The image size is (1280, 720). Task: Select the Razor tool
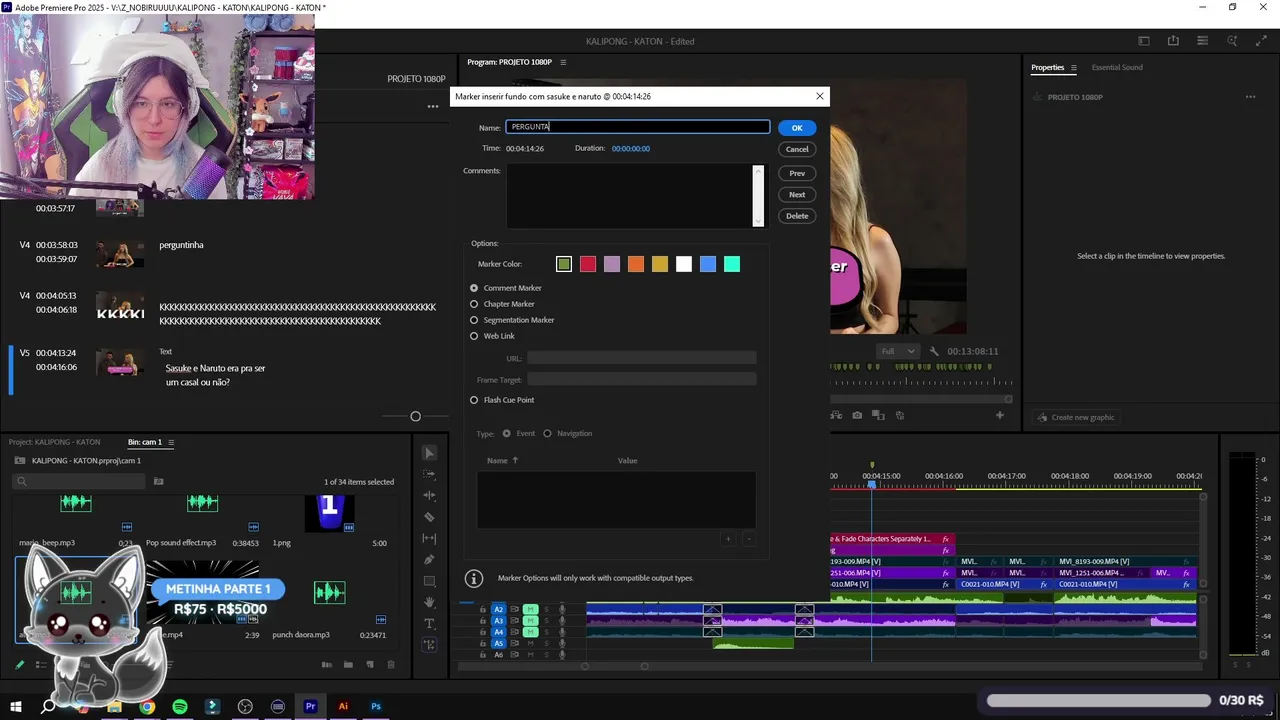[x=429, y=517]
